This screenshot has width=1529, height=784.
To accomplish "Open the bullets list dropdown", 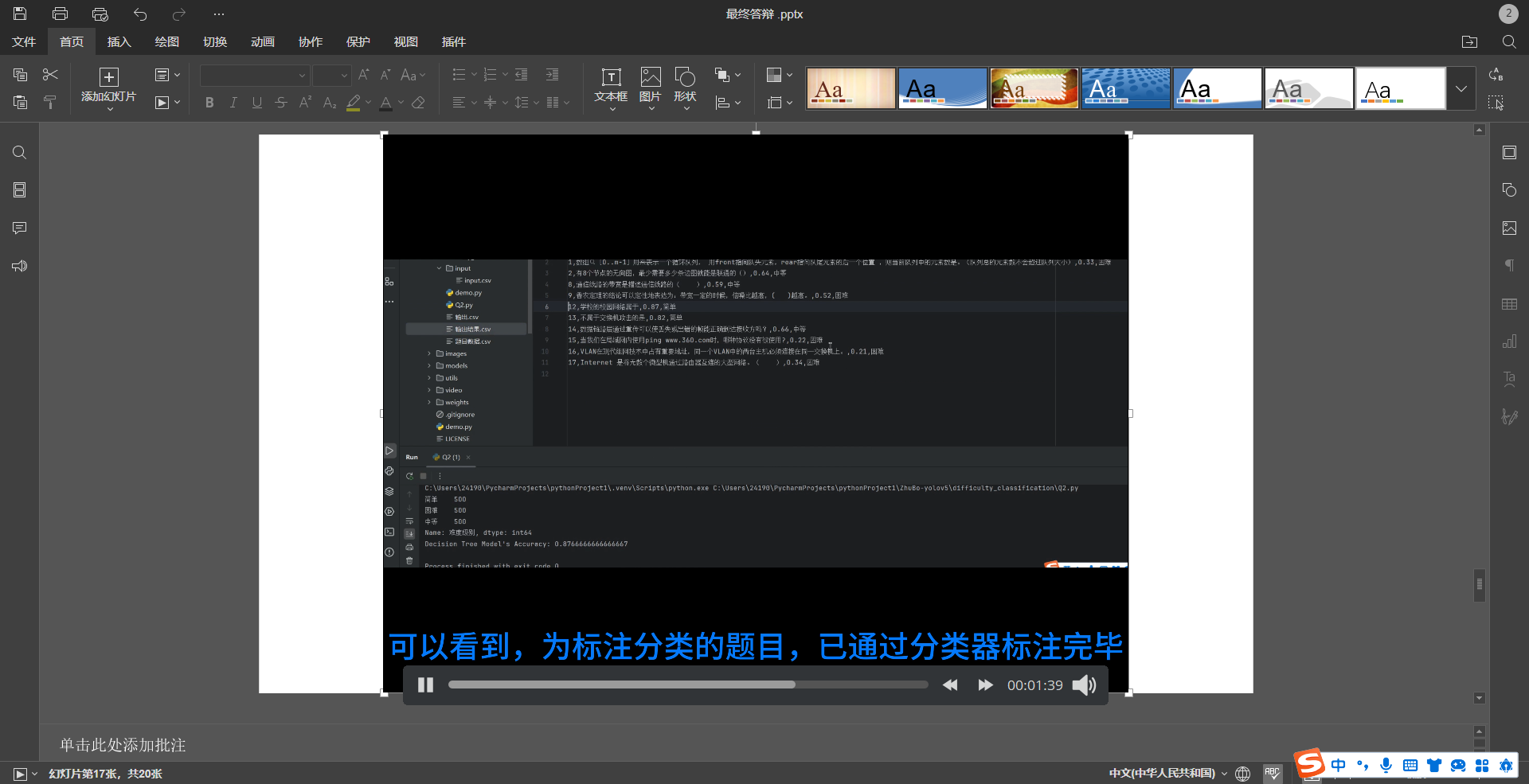I will click(x=473, y=75).
